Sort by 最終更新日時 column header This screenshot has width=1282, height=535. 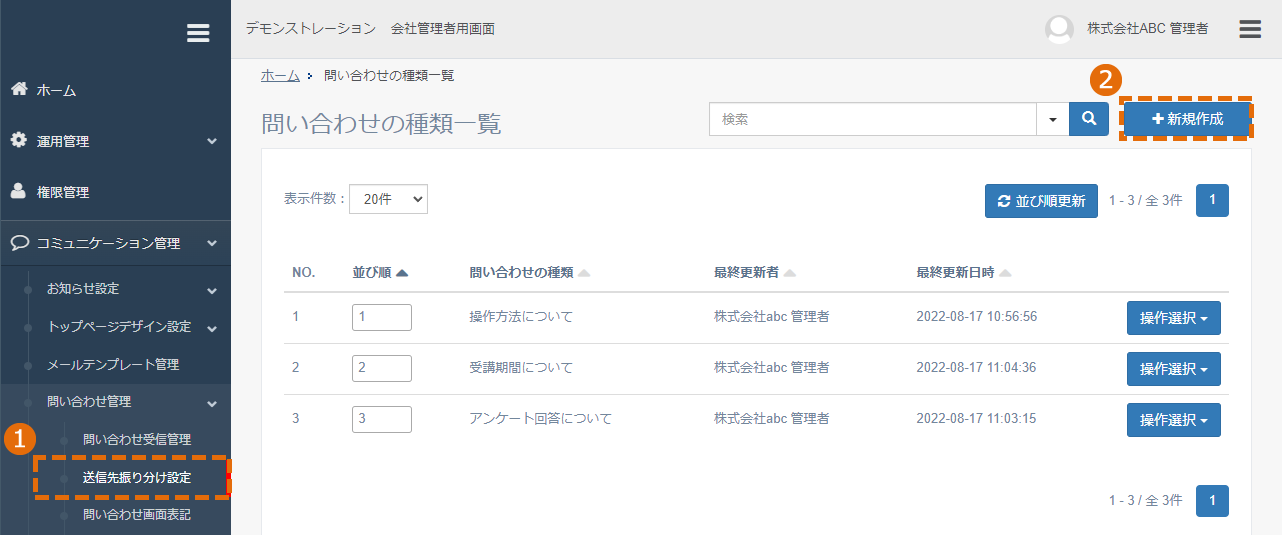tap(964, 273)
